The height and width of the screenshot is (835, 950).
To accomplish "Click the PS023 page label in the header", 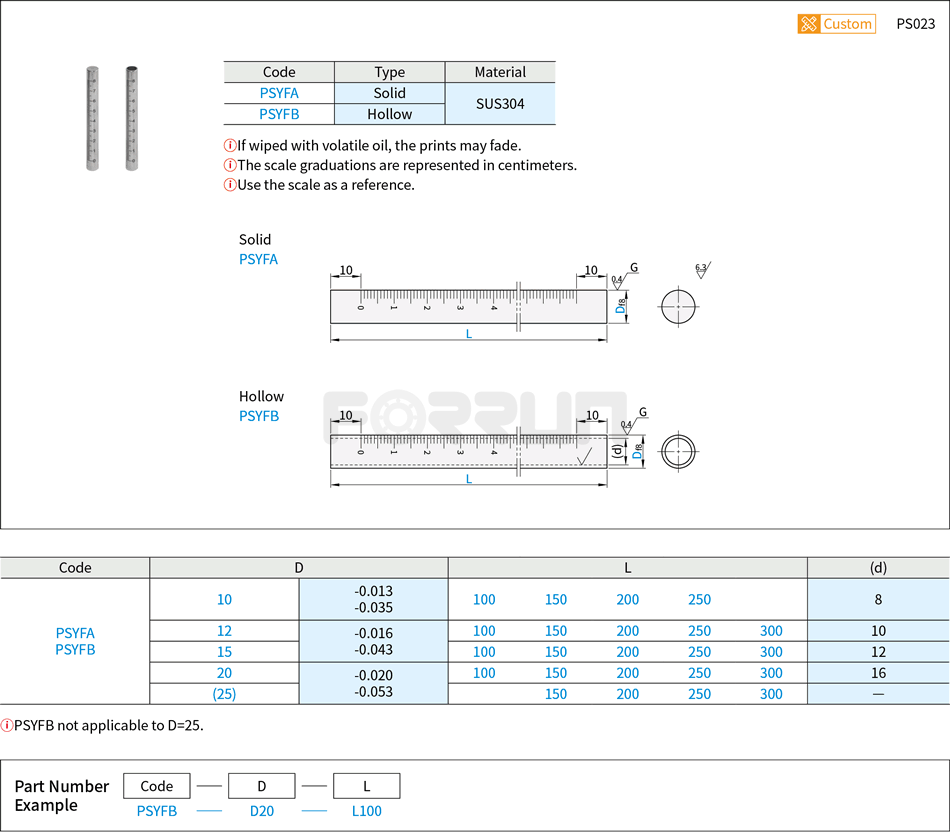I will click(915, 23).
